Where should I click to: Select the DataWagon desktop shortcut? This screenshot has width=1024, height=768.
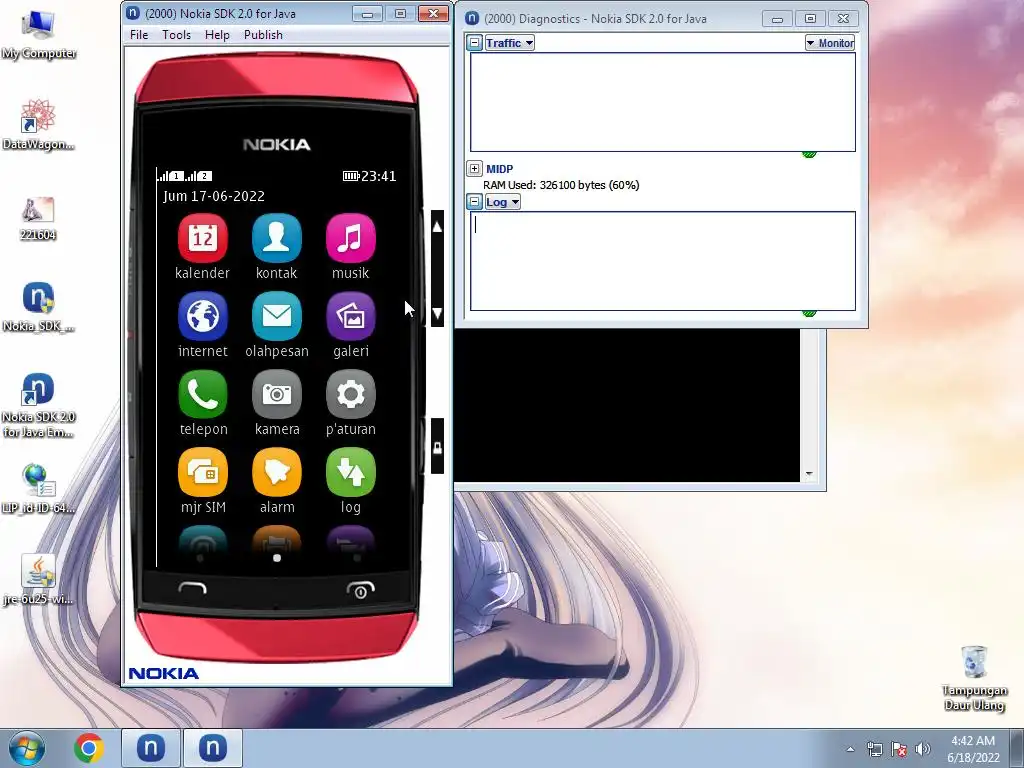pos(38,125)
